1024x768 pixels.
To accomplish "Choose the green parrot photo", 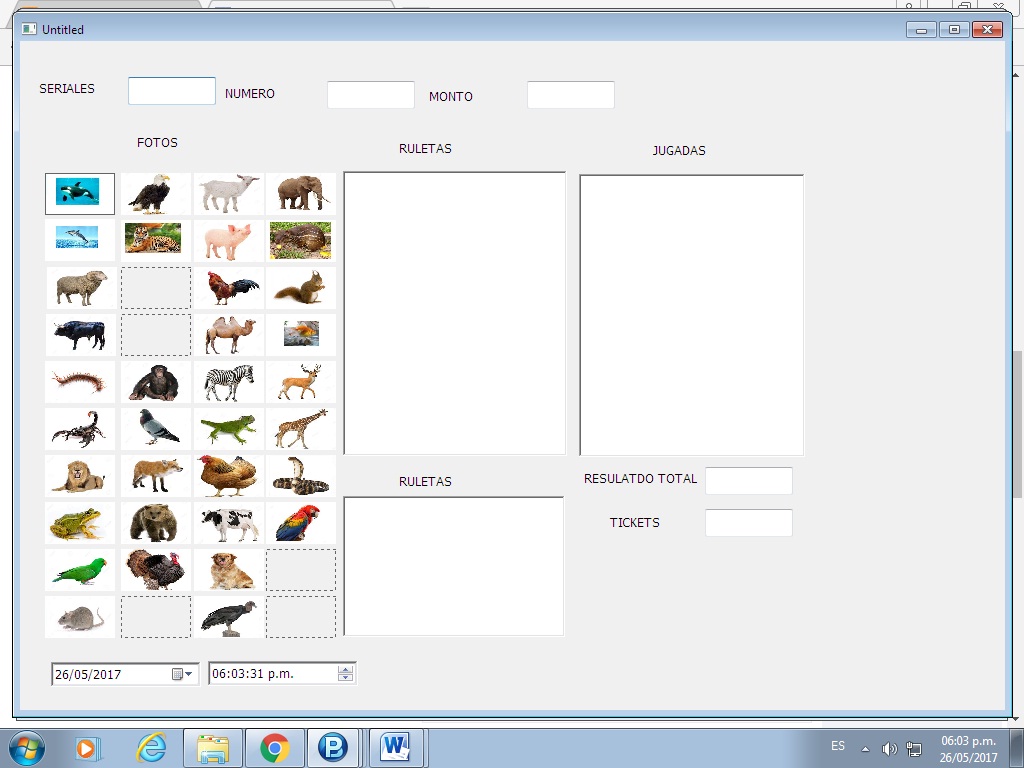I will 80,569.
